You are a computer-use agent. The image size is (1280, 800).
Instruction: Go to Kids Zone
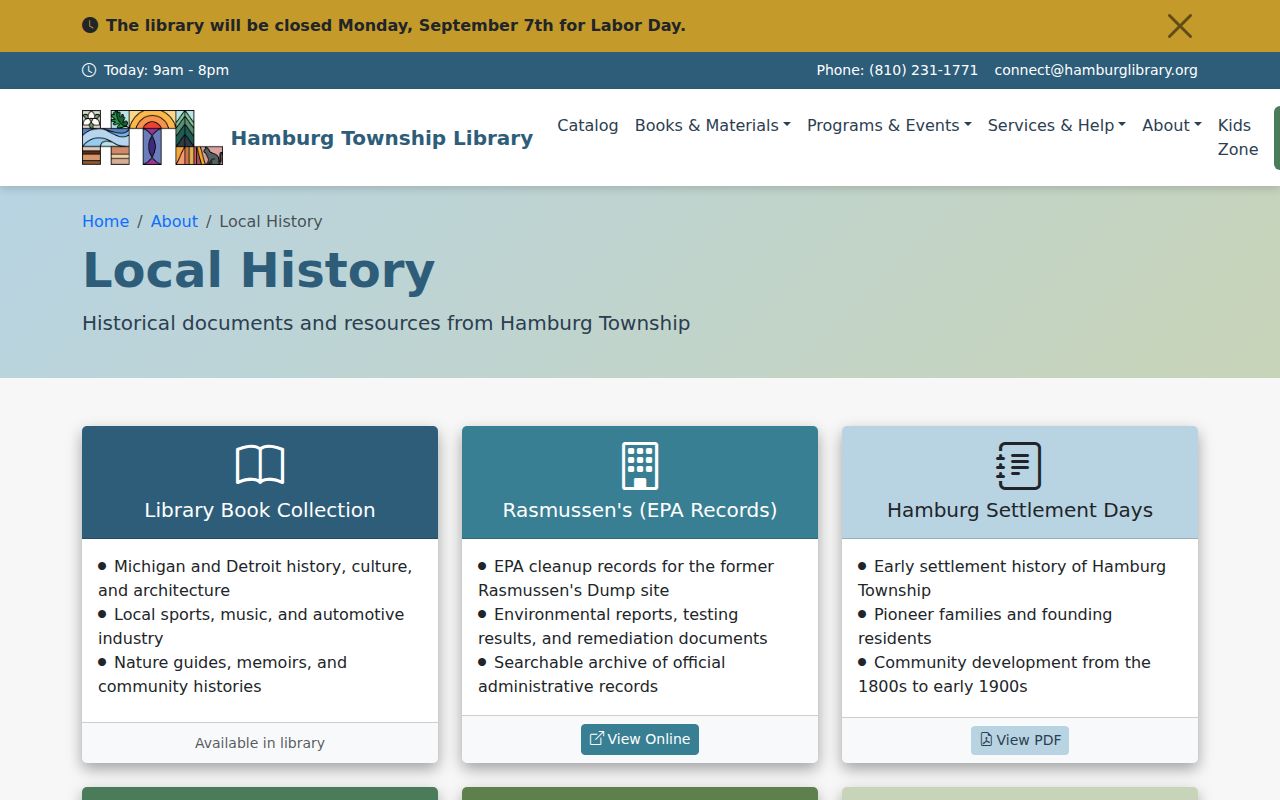coord(1238,137)
